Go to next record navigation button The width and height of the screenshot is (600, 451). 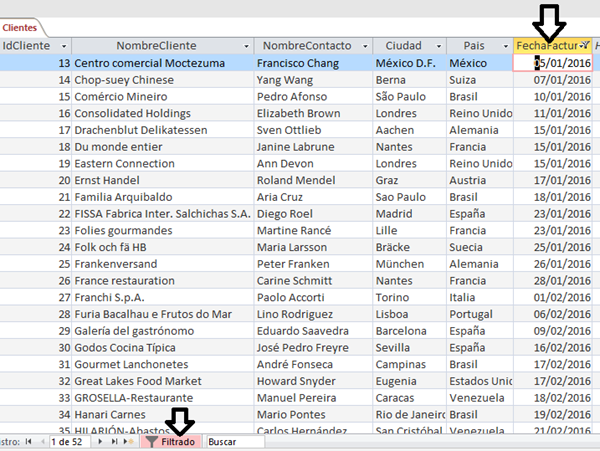pos(102,441)
